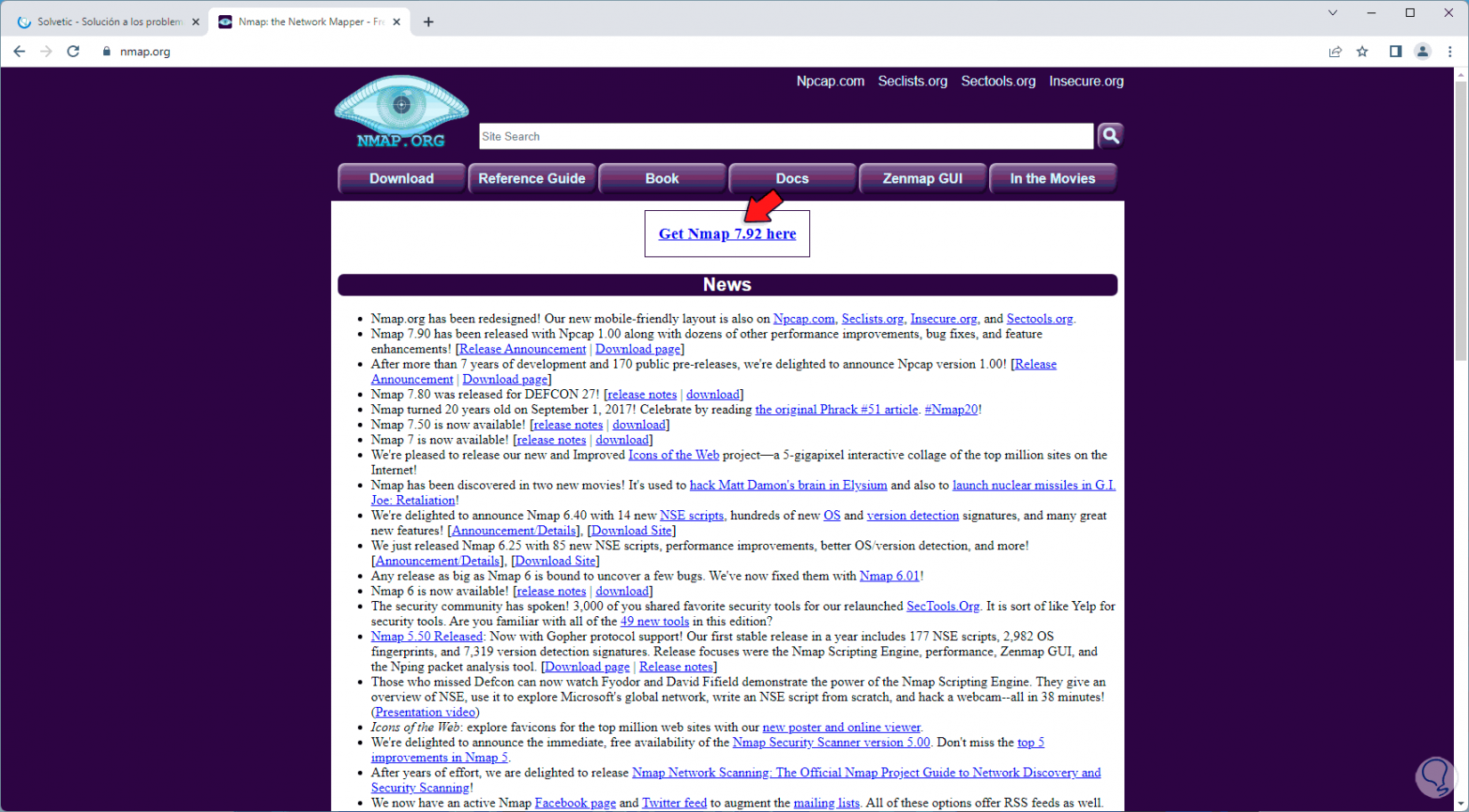Reload the nmap.org page
This screenshot has height=812, width=1469.
[73, 52]
